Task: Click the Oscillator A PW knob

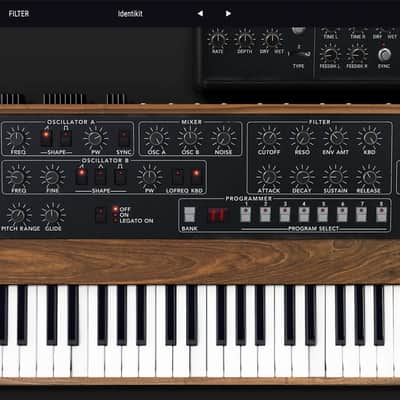Action: click(x=96, y=138)
